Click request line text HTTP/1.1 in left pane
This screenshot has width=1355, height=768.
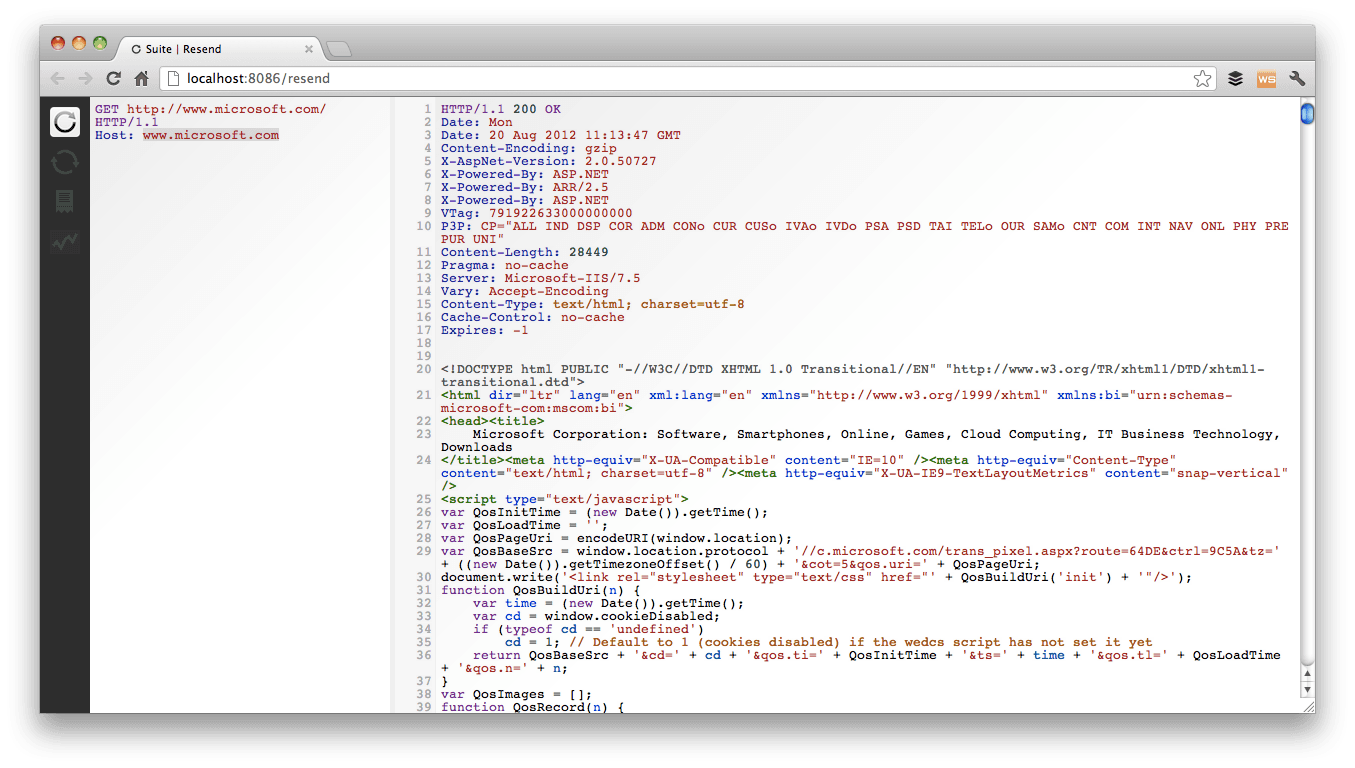click(127, 122)
